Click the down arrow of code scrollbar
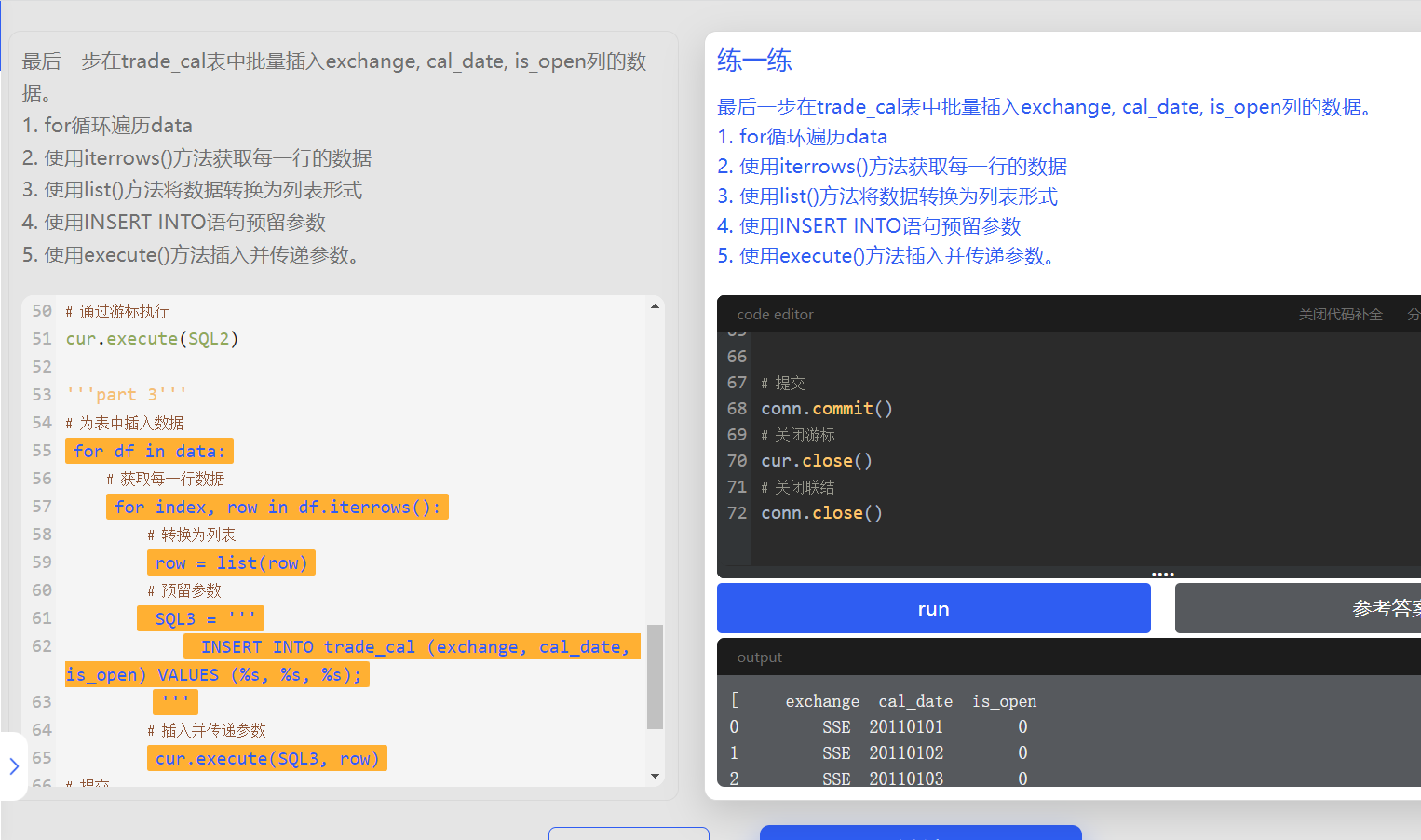 (x=655, y=776)
